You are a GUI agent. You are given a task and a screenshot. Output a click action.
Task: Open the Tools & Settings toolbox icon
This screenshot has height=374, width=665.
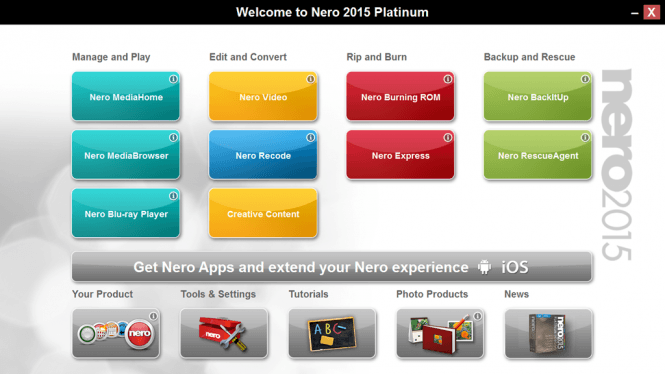(x=224, y=333)
